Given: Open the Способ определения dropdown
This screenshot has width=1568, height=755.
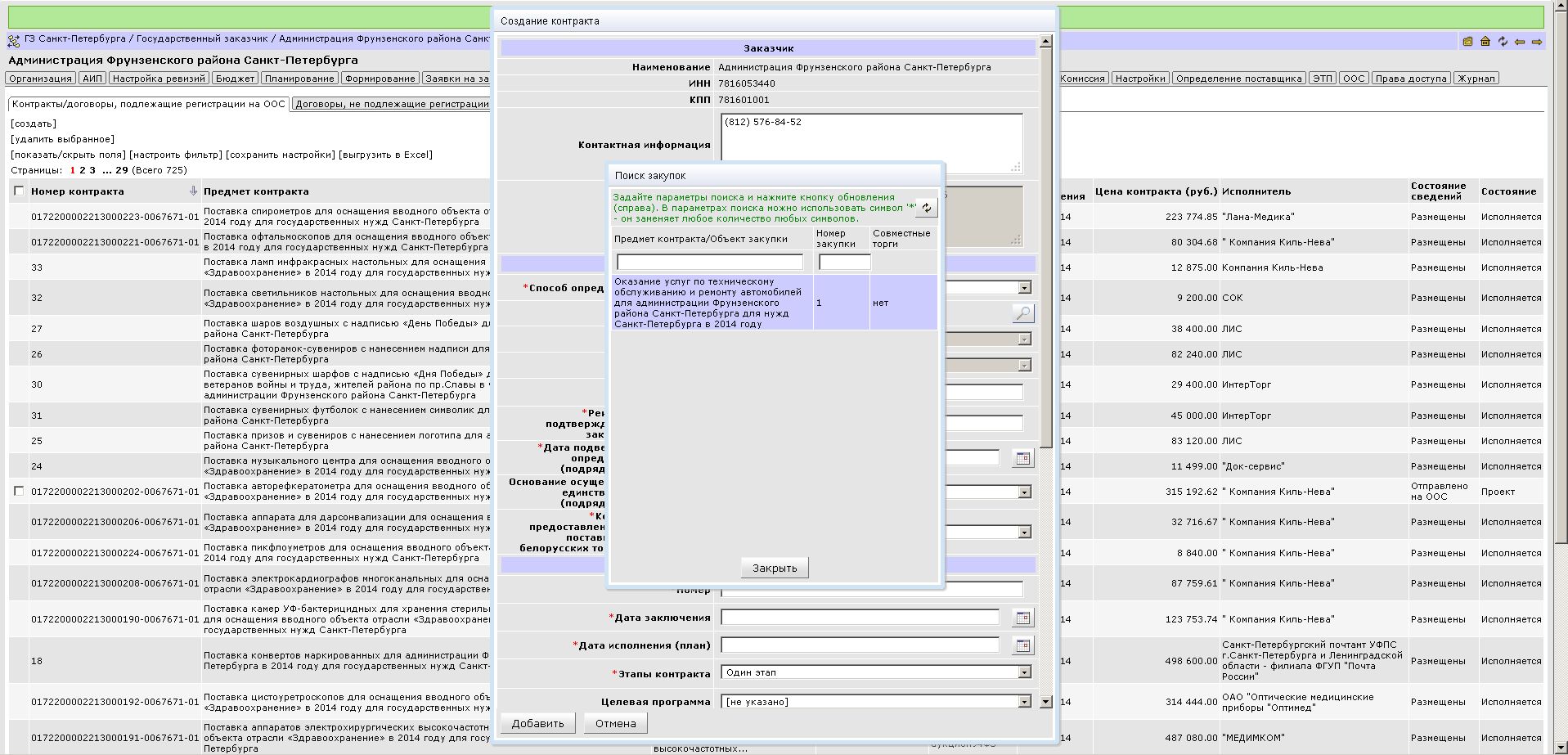Looking at the screenshot, I should (1024, 287).
